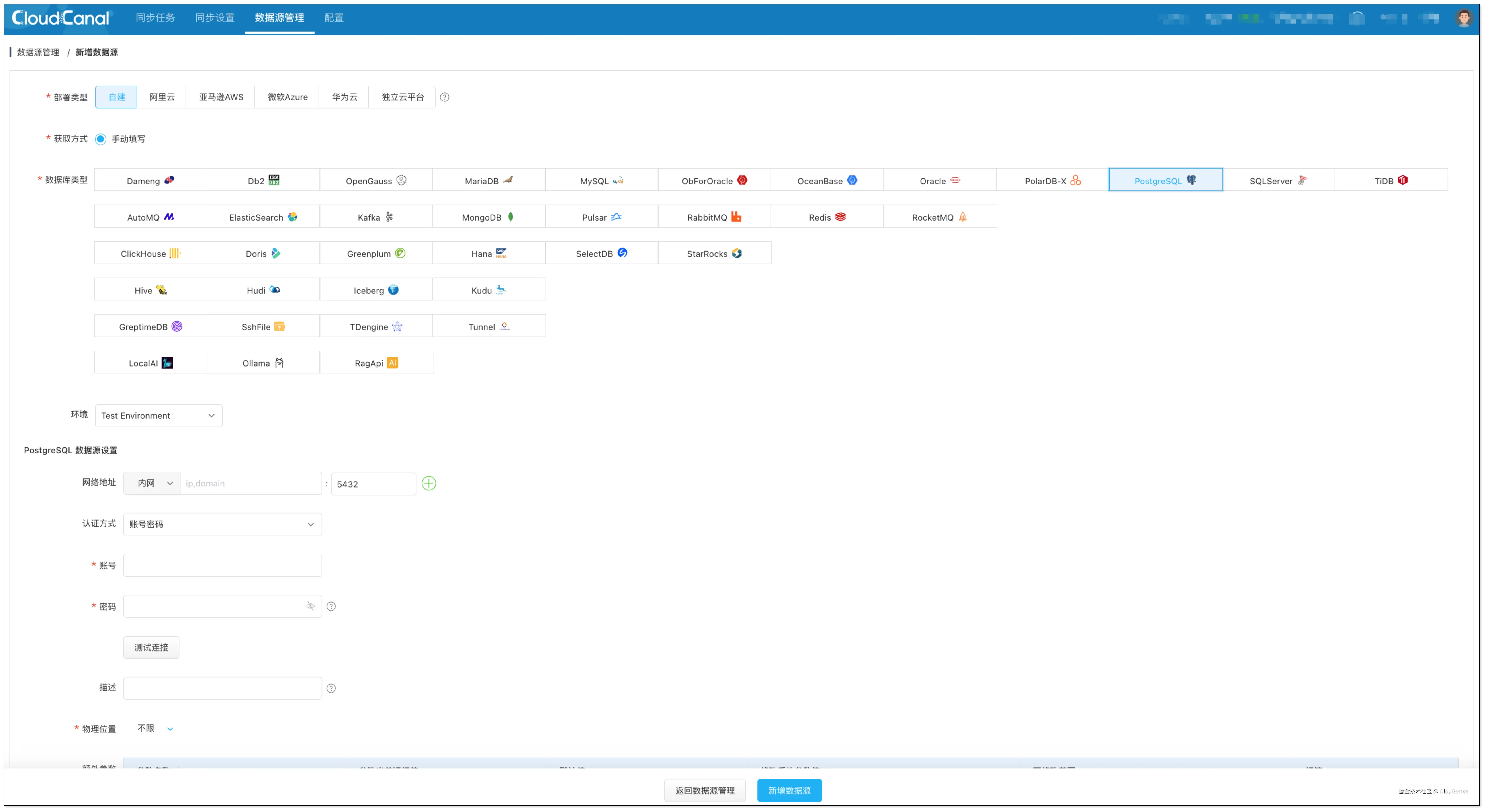Image resolution: width=1486 pixels, height=812 pixels.
Task: Choose the Kafka database type
Action: (x=375, y=217)
